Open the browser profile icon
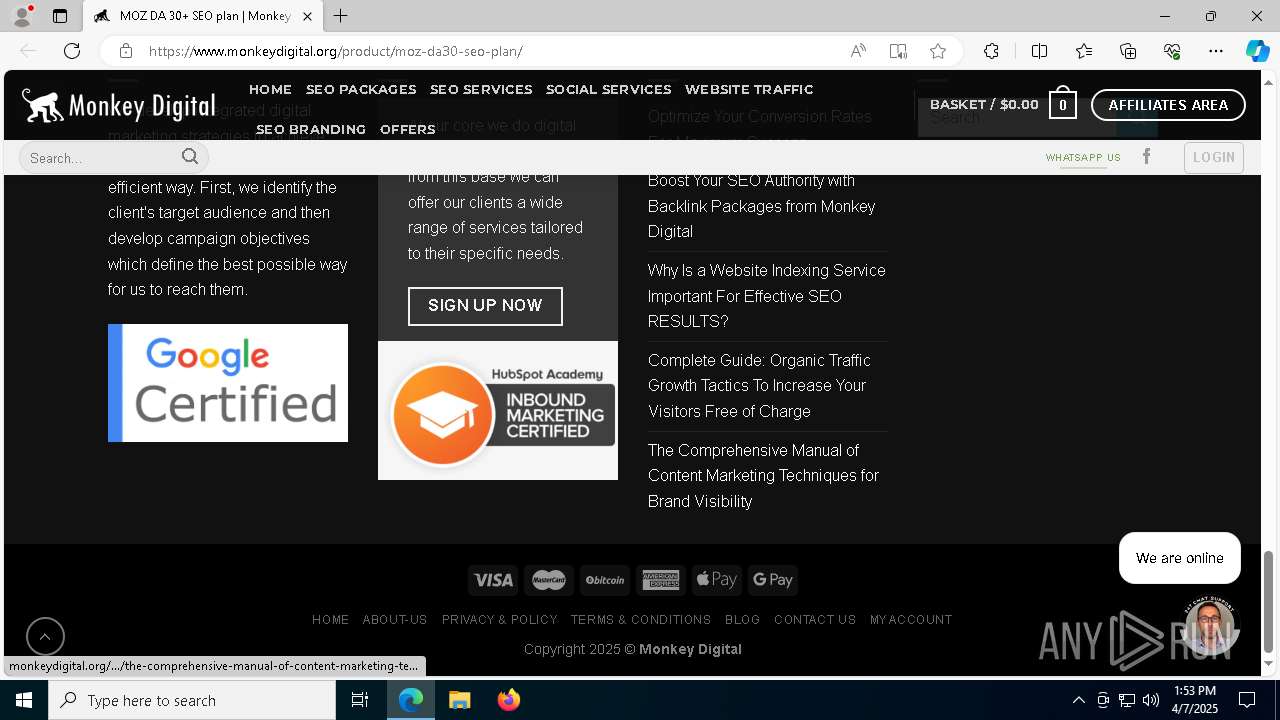 coord(21,16)
